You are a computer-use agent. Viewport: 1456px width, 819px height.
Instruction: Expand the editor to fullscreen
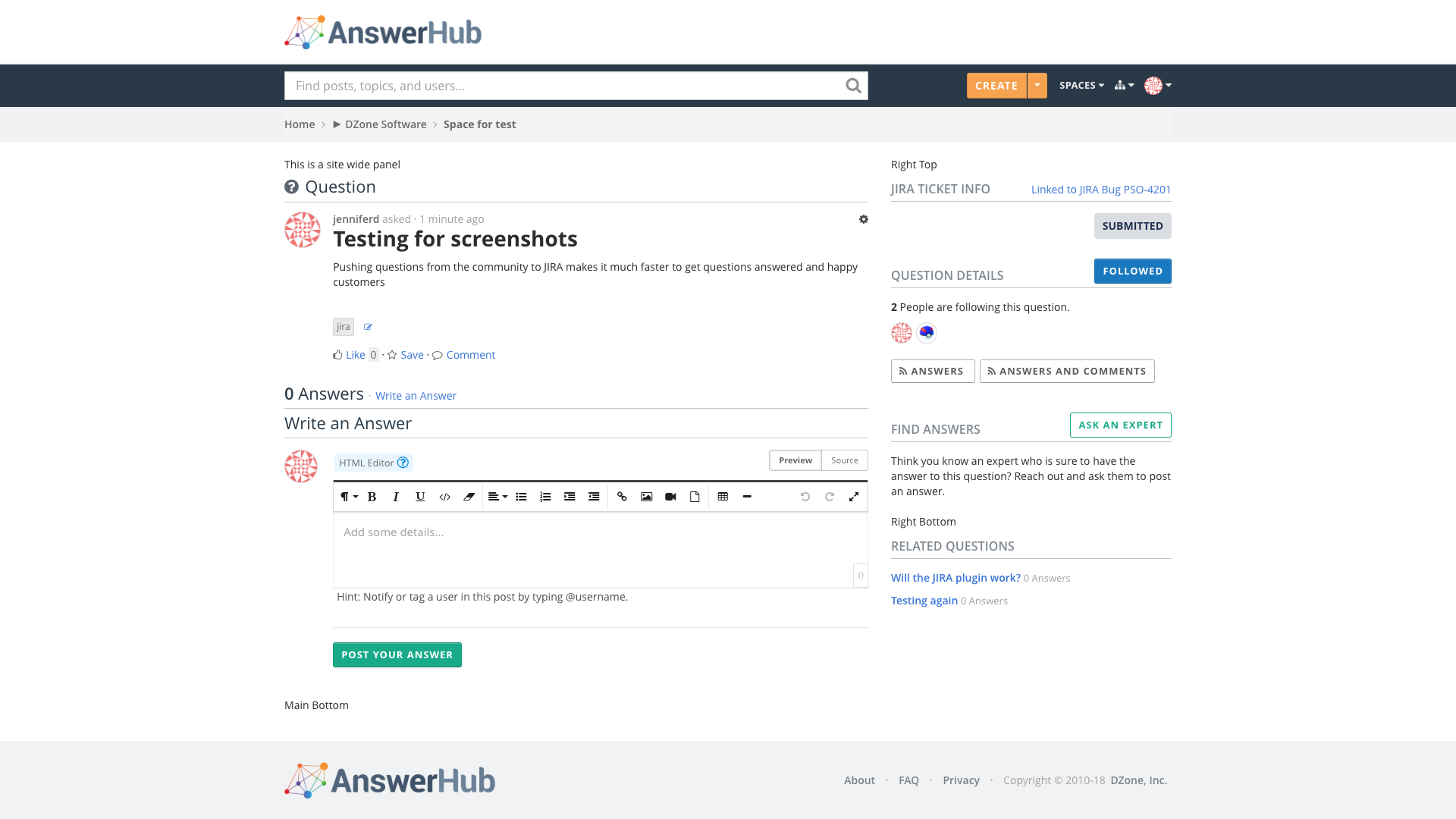[854, 497]
